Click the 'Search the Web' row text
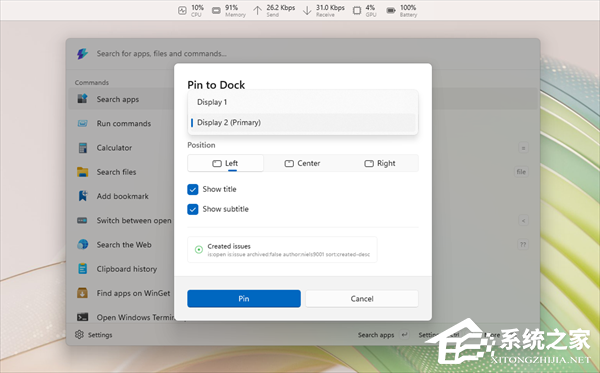 tap(124, 244)
